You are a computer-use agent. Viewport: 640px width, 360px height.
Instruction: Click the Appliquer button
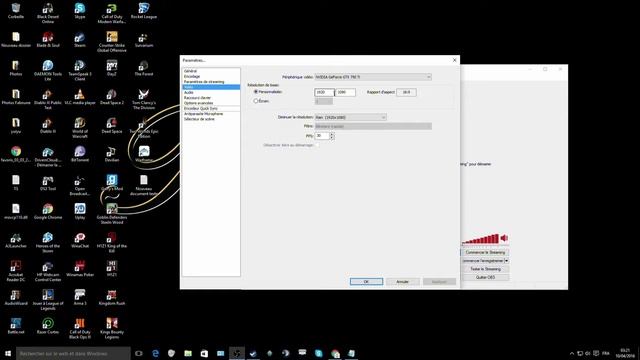[439, 282]
